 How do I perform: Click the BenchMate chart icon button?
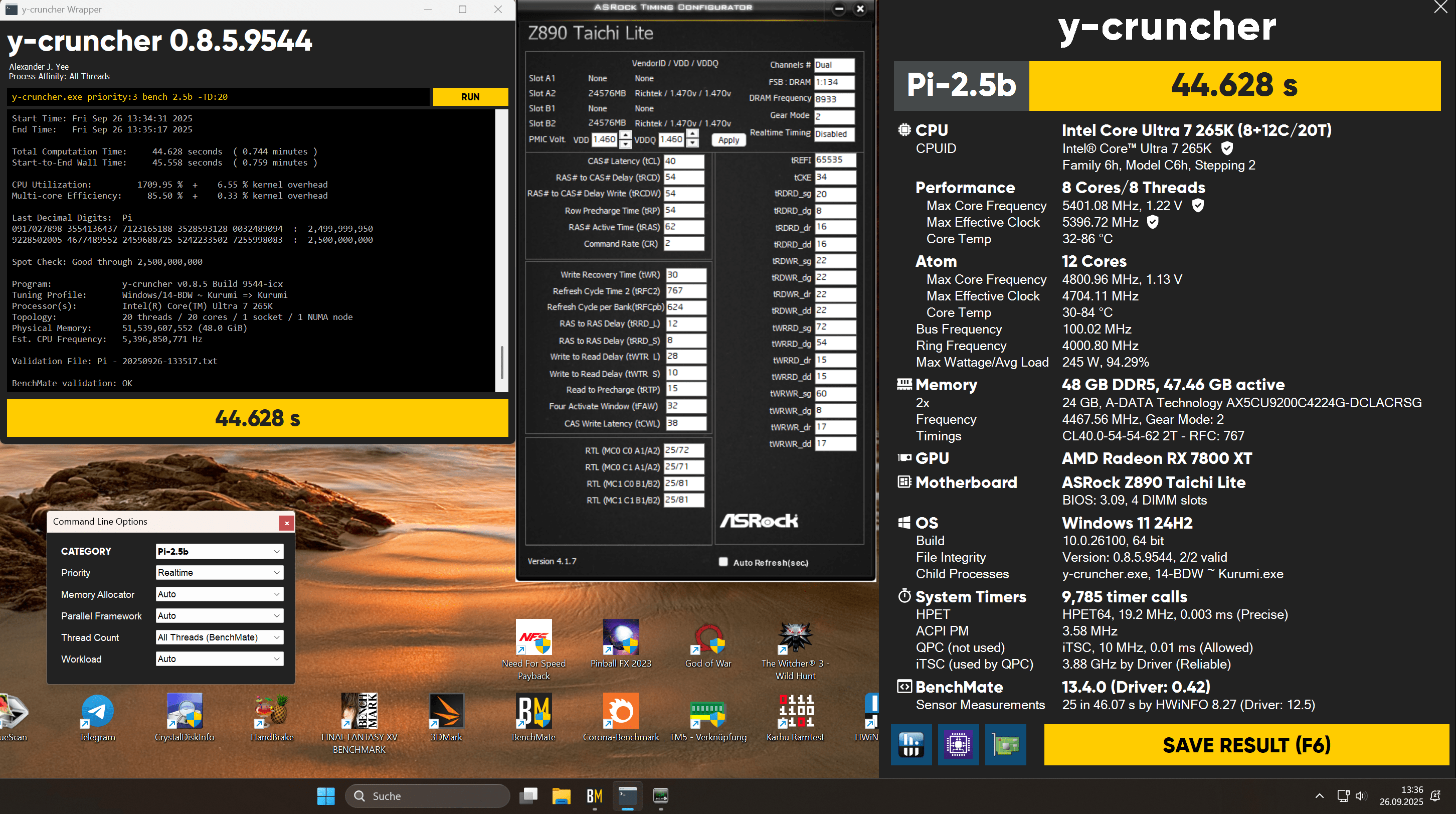(911, 744)
